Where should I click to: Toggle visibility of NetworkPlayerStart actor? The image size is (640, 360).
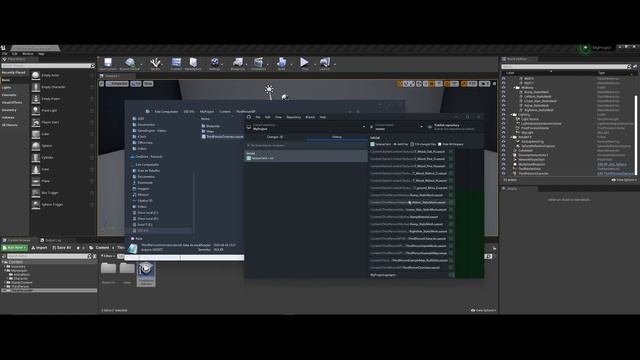click(x=503, y=160)
